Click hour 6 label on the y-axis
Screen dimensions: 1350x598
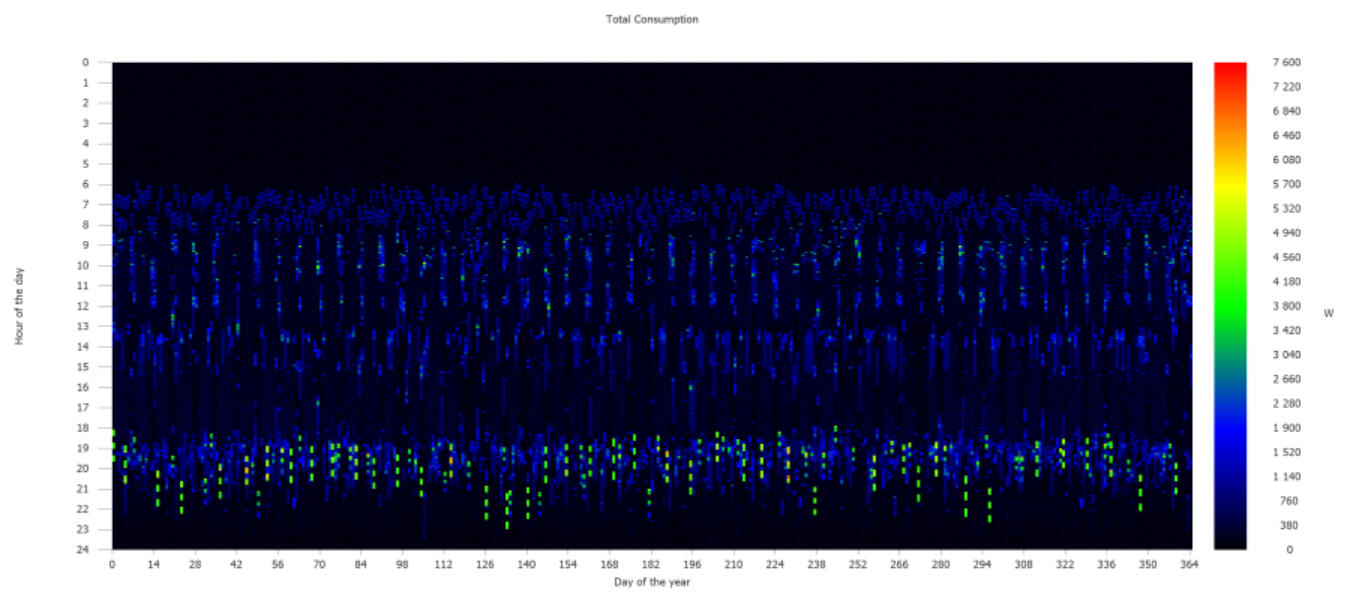click(87, 184)
